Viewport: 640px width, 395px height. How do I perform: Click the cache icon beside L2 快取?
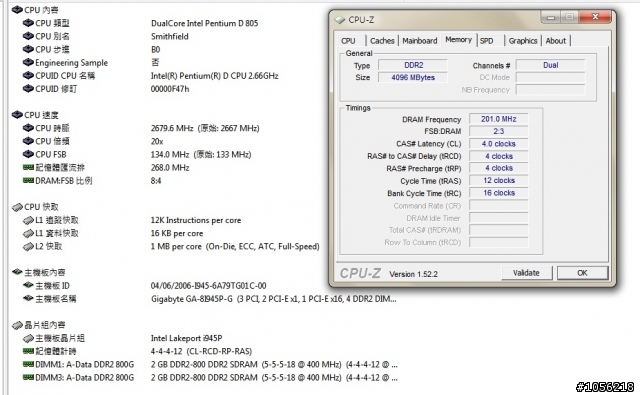click(x=28, y=246)
